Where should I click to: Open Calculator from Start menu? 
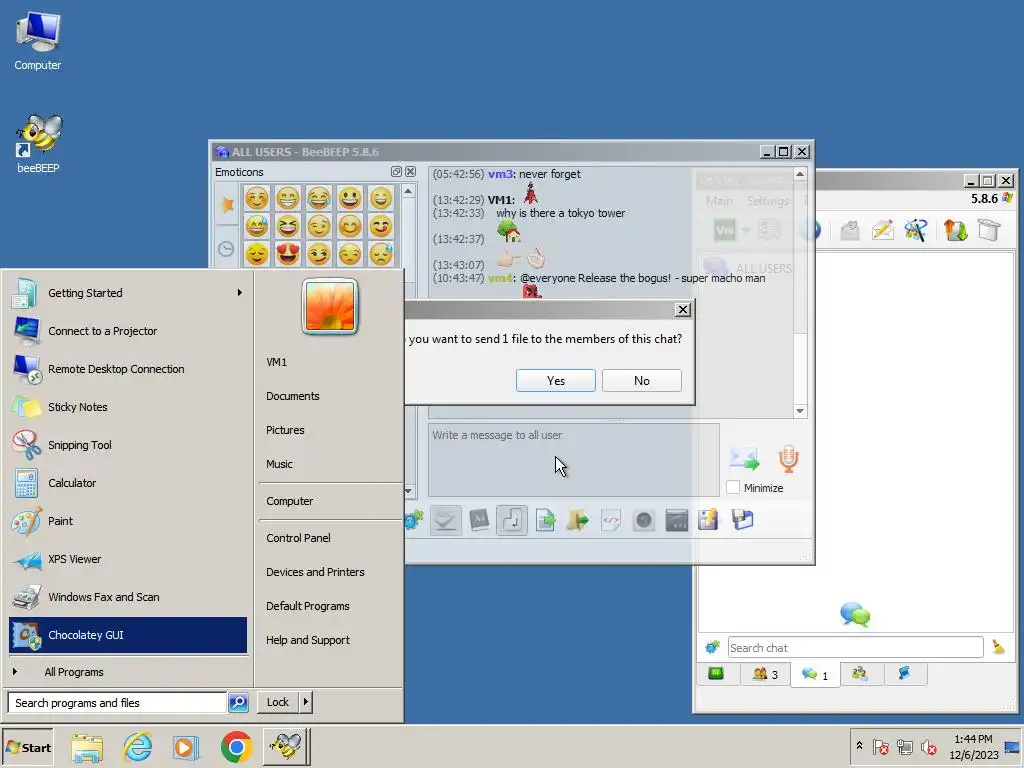pos(128,483)
